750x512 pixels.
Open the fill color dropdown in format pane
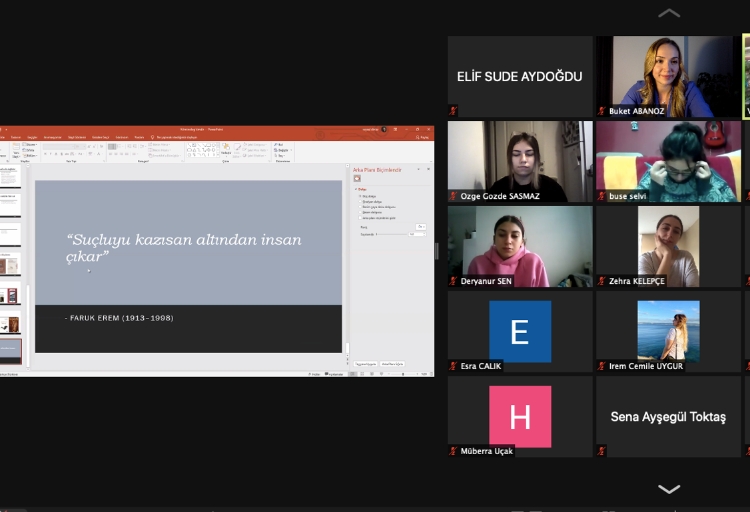421,227
